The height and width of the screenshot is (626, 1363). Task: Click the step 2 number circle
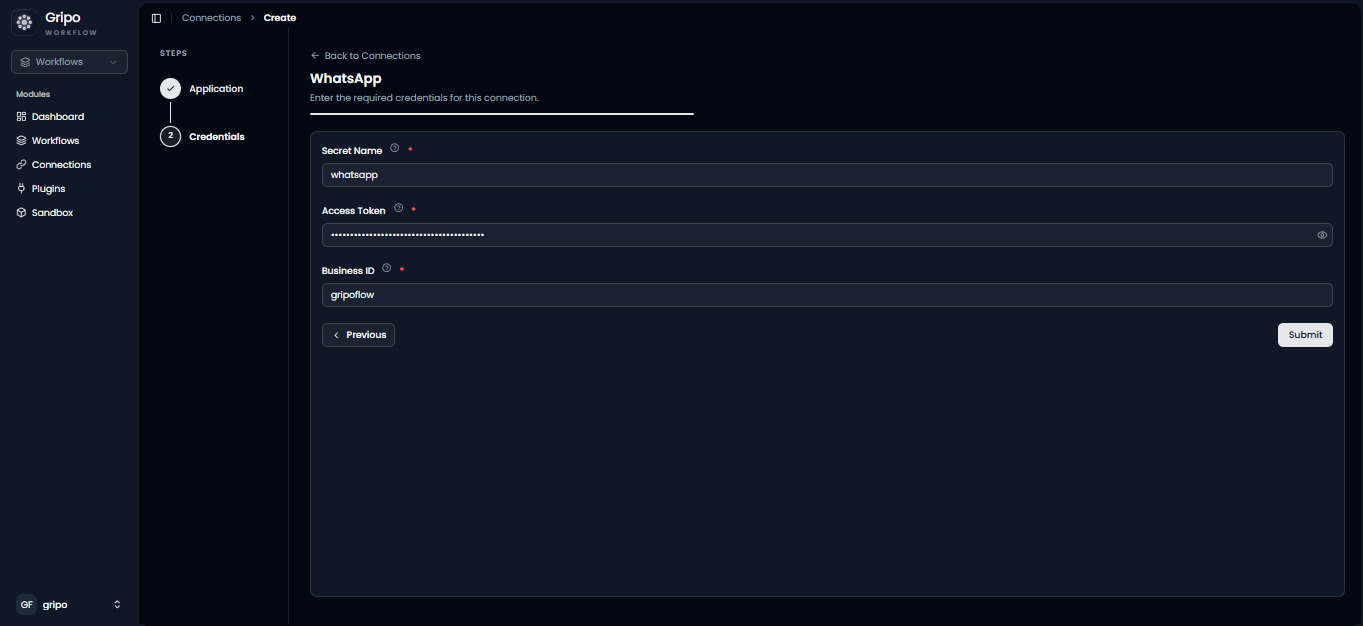(x=170, y=136)
